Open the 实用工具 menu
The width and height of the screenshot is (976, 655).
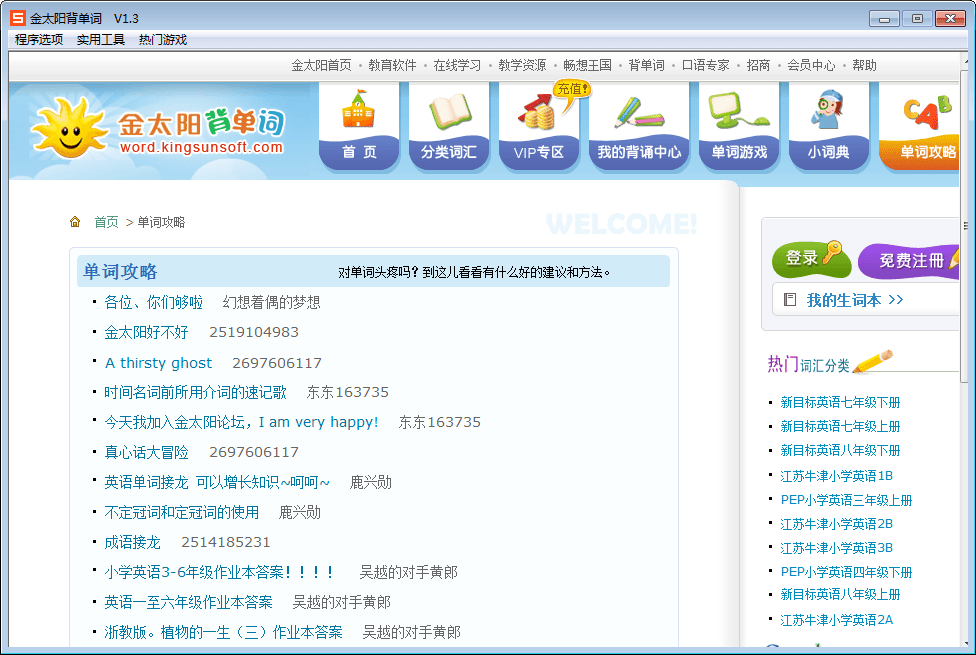tap(101, 40)
